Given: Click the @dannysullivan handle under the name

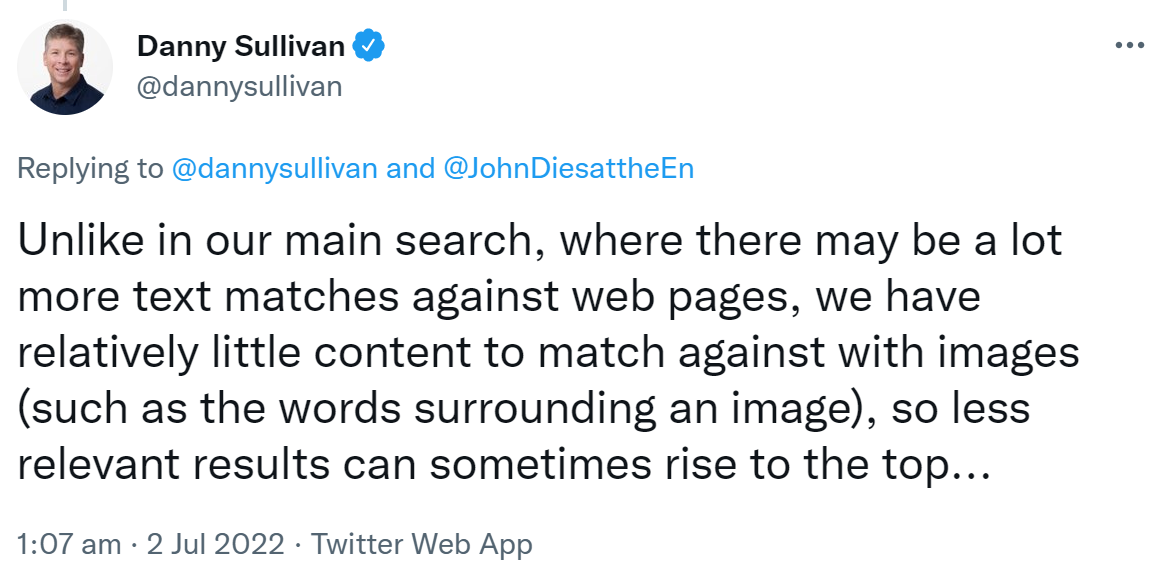Looking at the screenshot, I should tap(239, 86).
